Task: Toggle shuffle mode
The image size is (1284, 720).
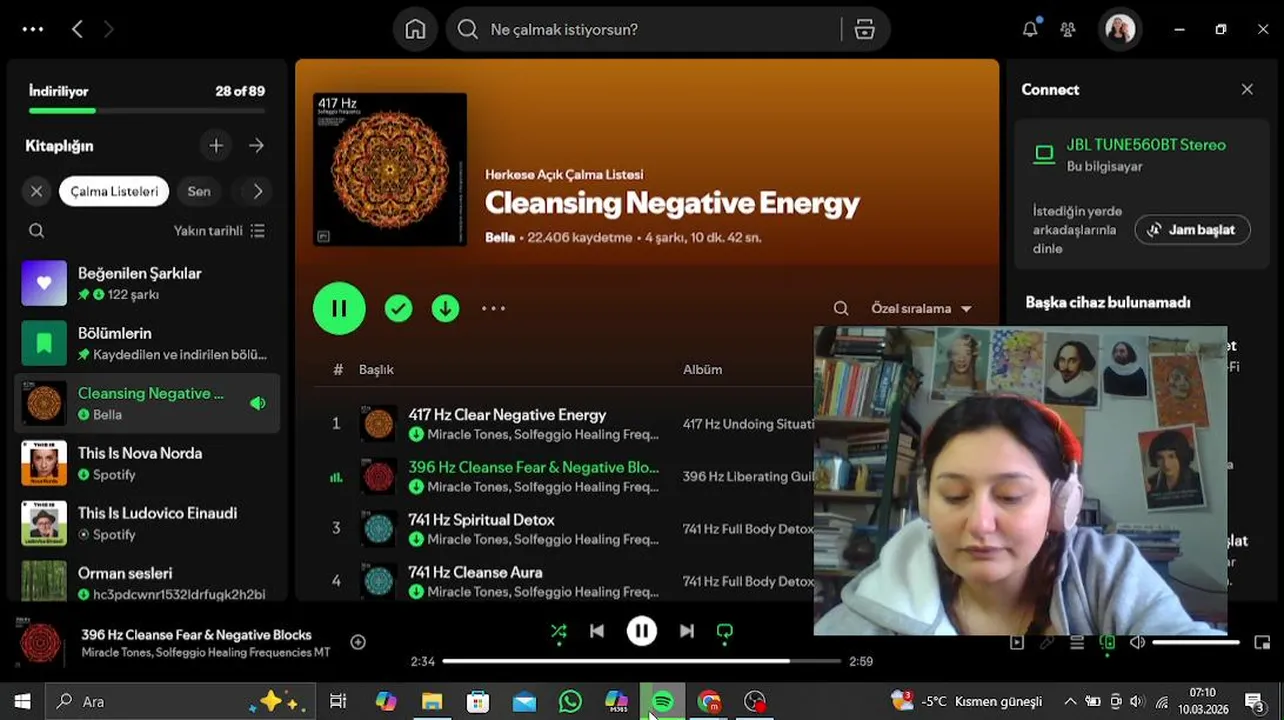Action: pyautogui.click(x=559, y=631)
